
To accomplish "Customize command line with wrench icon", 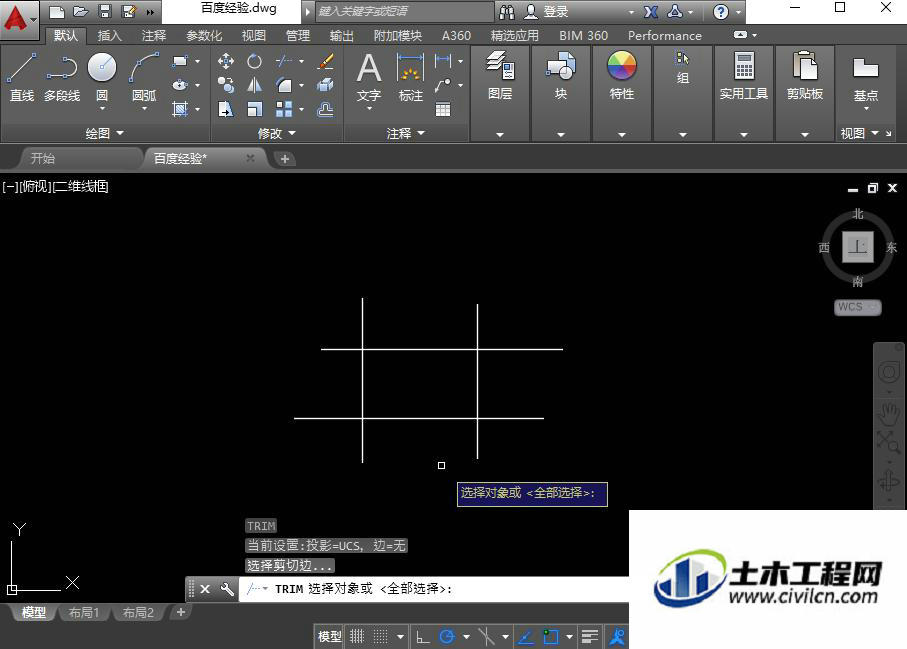I will [227, 589].
